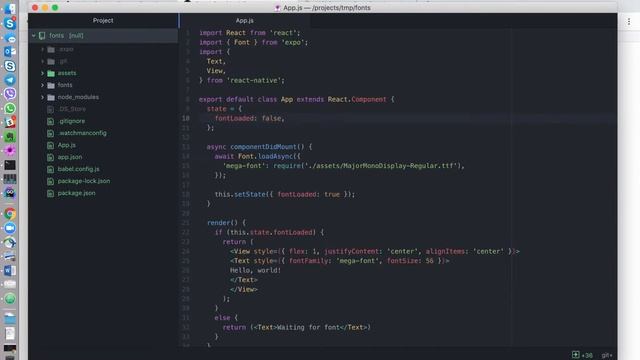Open App.js in the tree view
The width and height of the screenshot is (640, 360).
[67, 145]
